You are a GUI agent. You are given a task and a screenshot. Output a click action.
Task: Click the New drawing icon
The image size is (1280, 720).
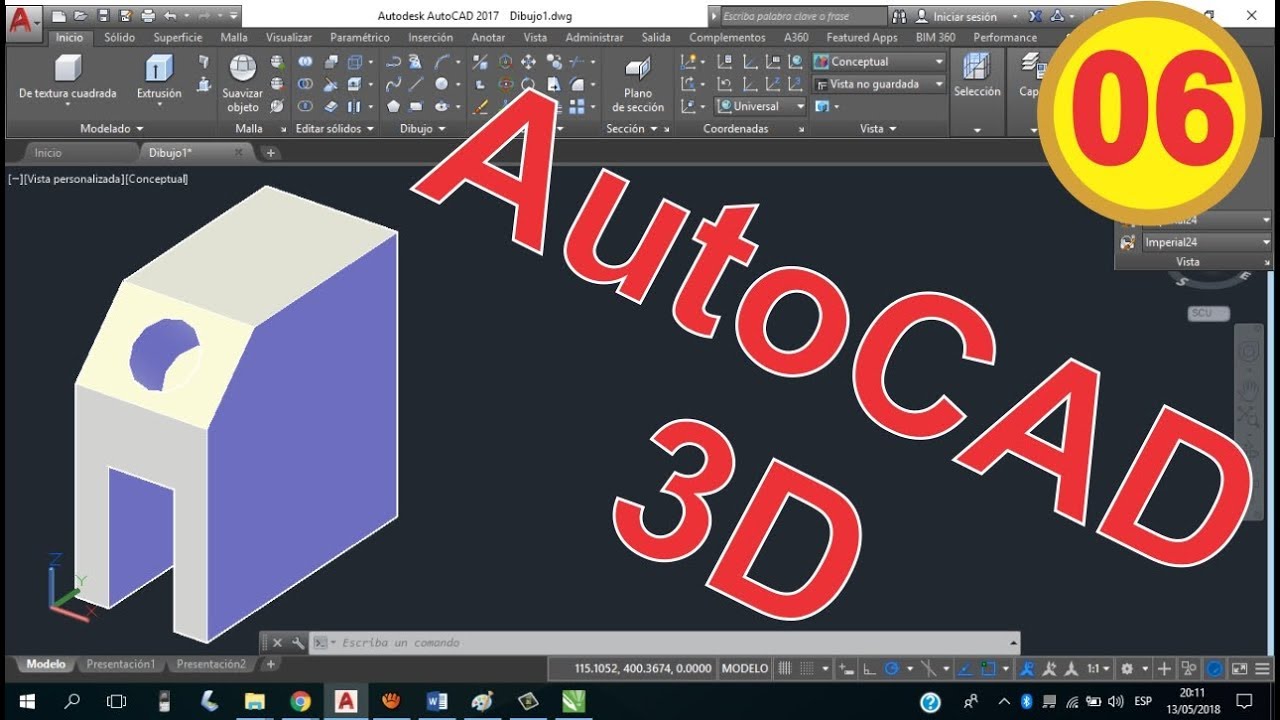point(59,16)
